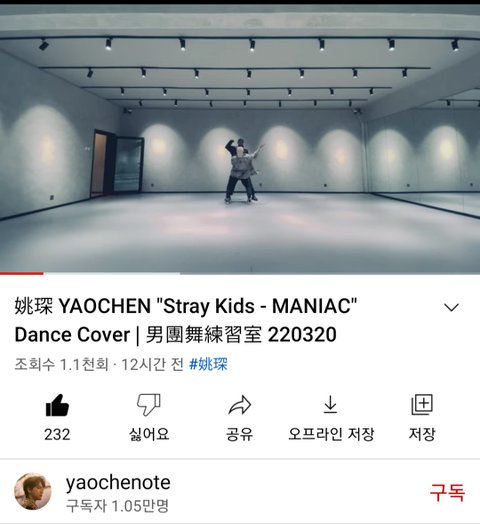Viewport: 480px width, 524px height.
Task: Open the yaochenote channel avatar
Action: pyautogui.click(x=33, y=491)
